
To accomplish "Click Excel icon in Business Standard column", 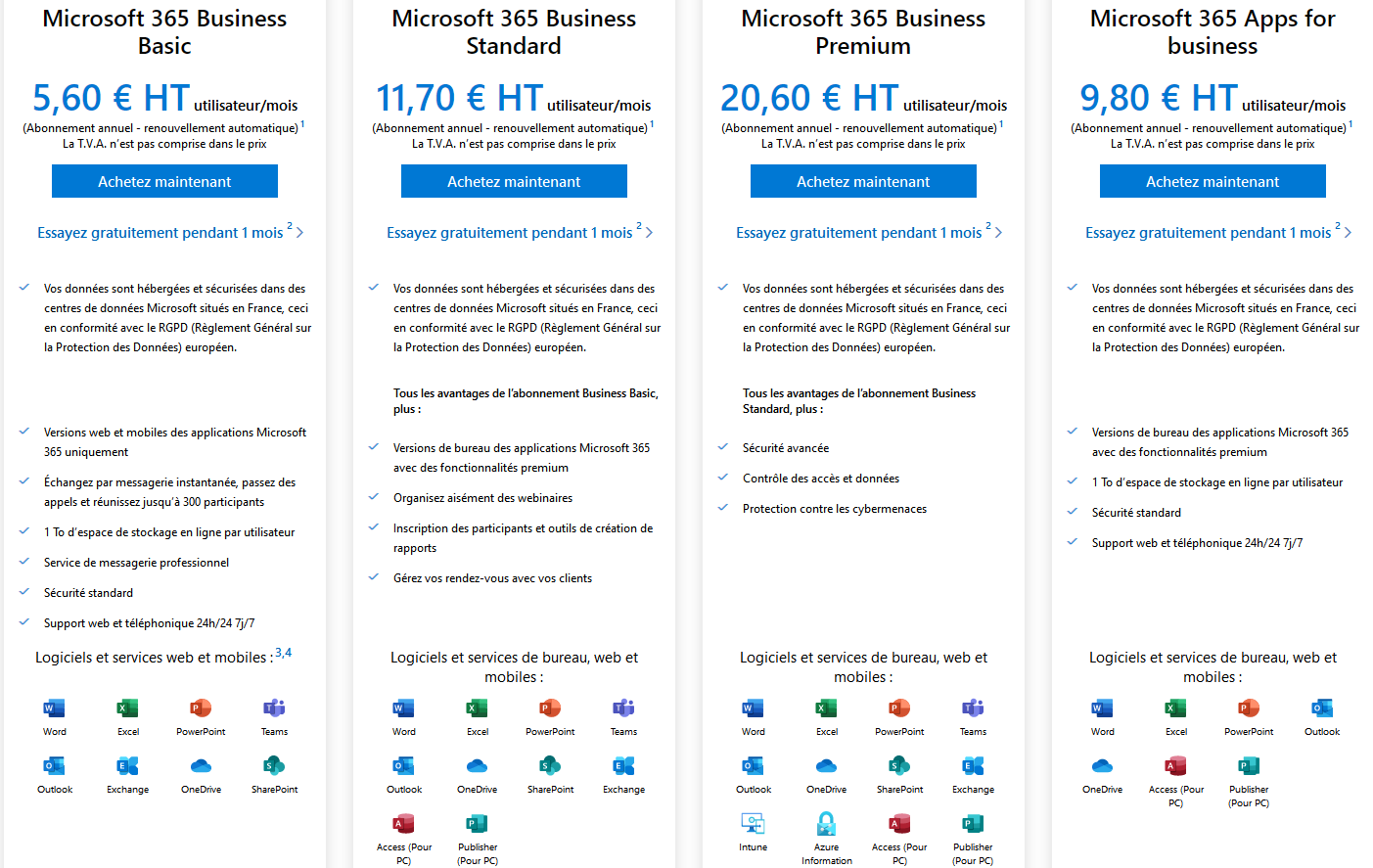I will click(478, 708).
